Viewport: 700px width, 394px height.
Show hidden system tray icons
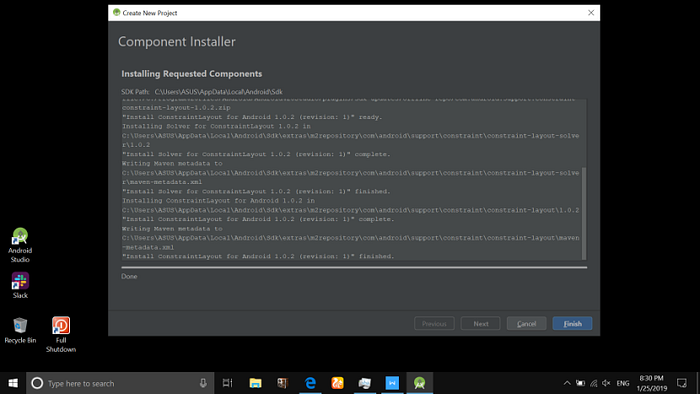pos(567,383)
